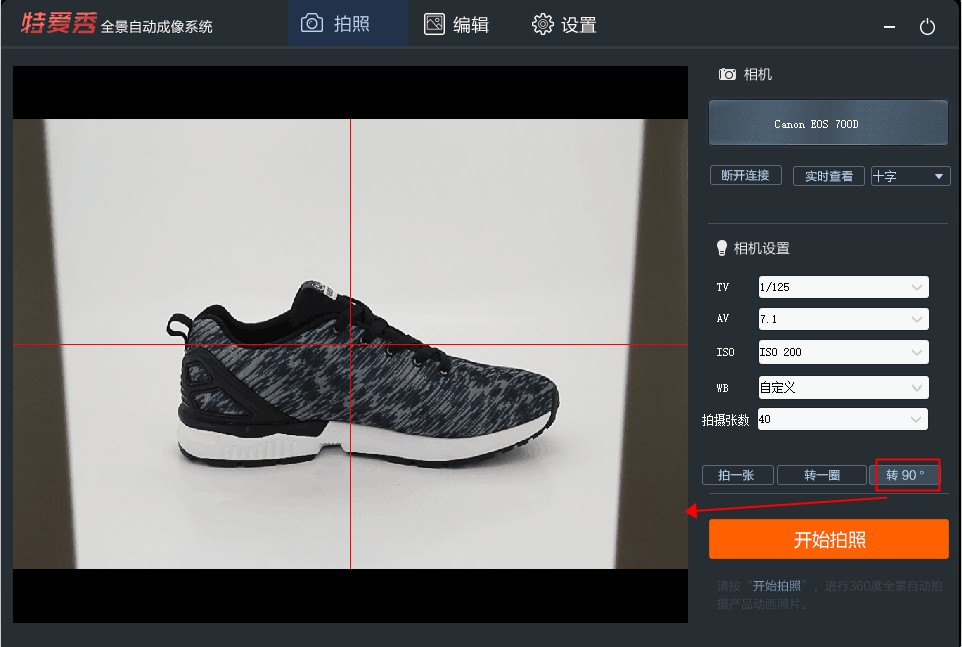The image size is (962, 647).
Task: Expand the TV shutter speed dropdown
Action: (843, 287)
